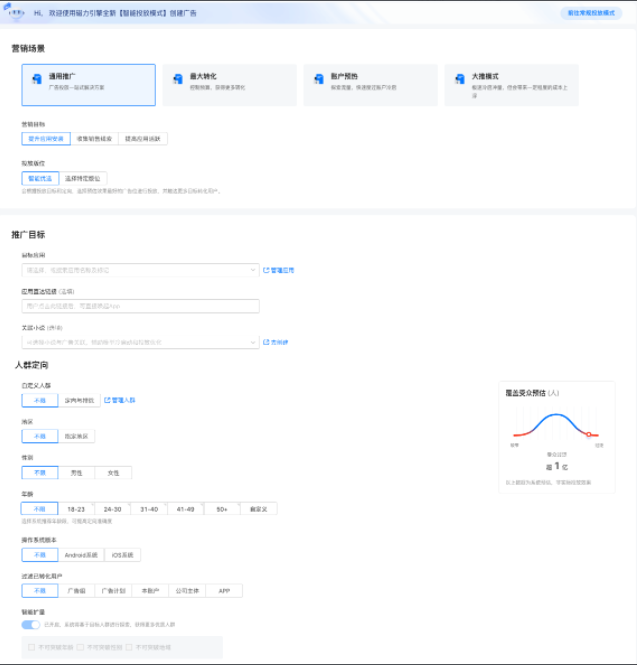This screenshot has height=665, width=637.
Task: Click the 推广目标 section heading
Action: (x=28, y=235)
